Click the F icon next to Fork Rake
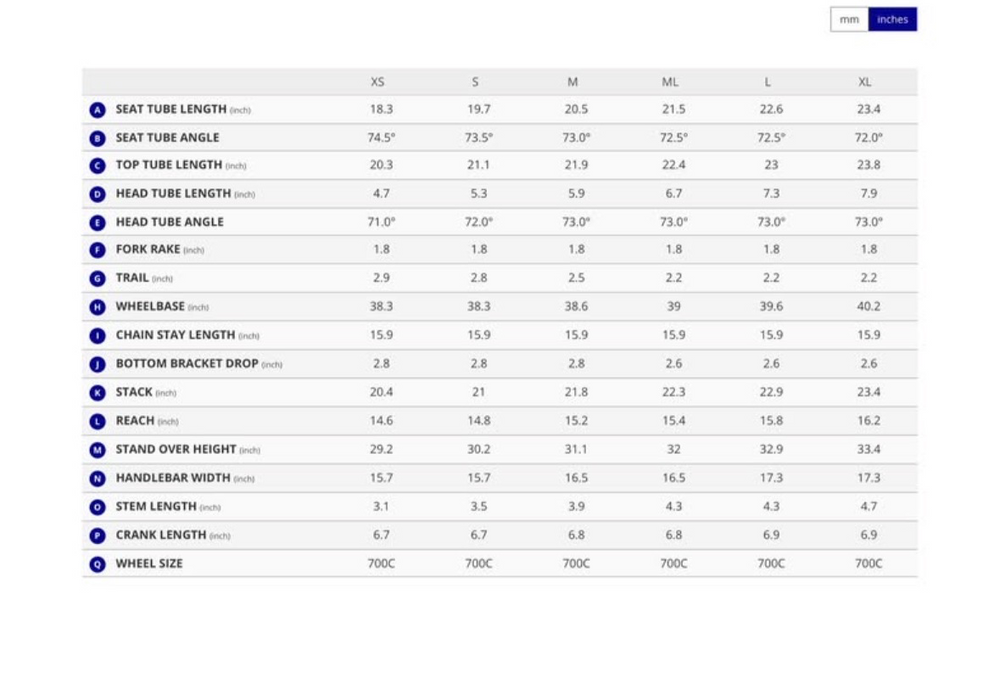1000x673 pixels. tap(98, 250)
